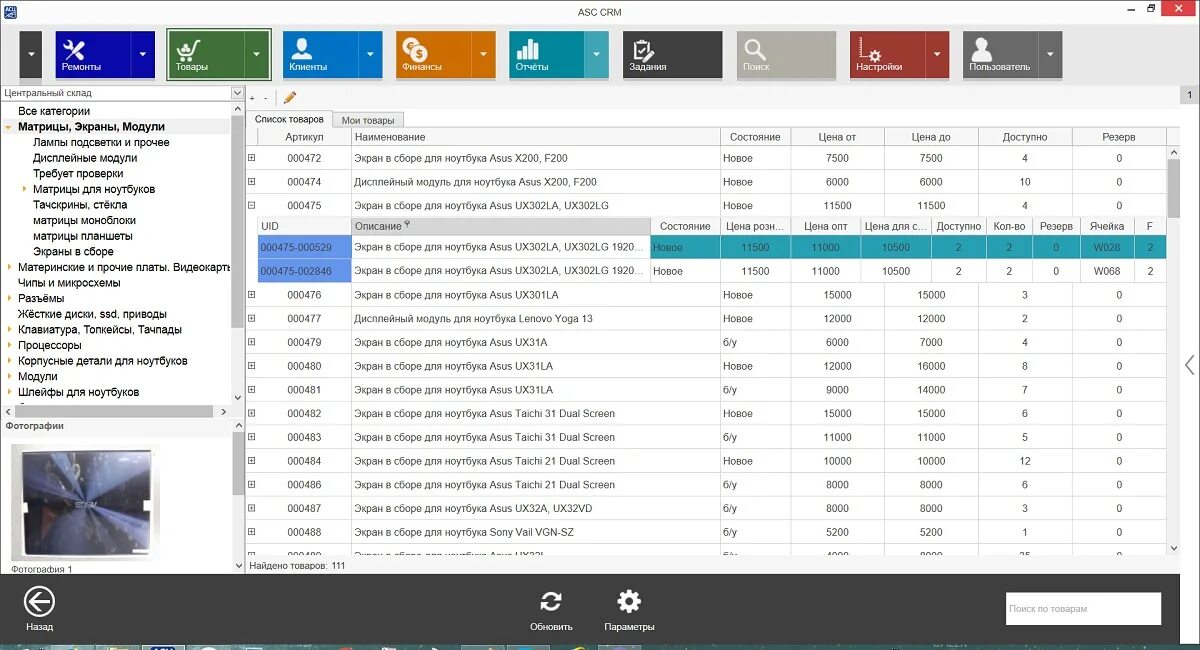This screenshot has height=650, width=1200.
Task: Select UID 000475-000529 row
Action: pos(712,247)
